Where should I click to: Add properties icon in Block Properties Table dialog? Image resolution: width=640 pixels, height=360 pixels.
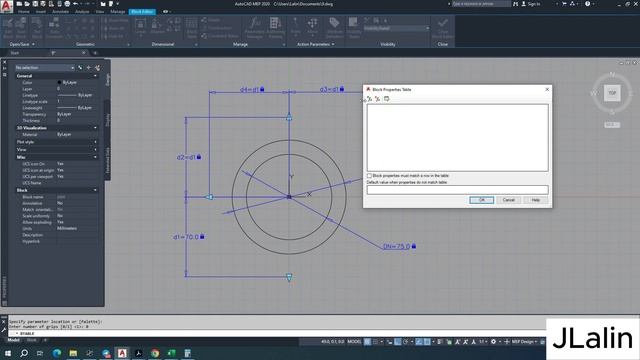coord(369,99)
